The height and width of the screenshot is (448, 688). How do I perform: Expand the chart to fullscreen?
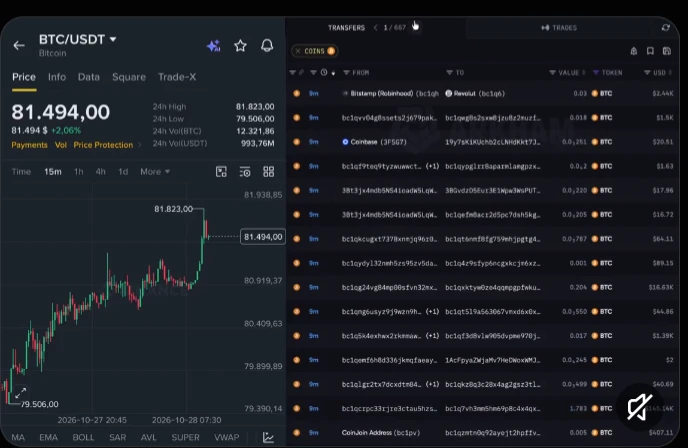pyautogui.click(x=21, y=393)
